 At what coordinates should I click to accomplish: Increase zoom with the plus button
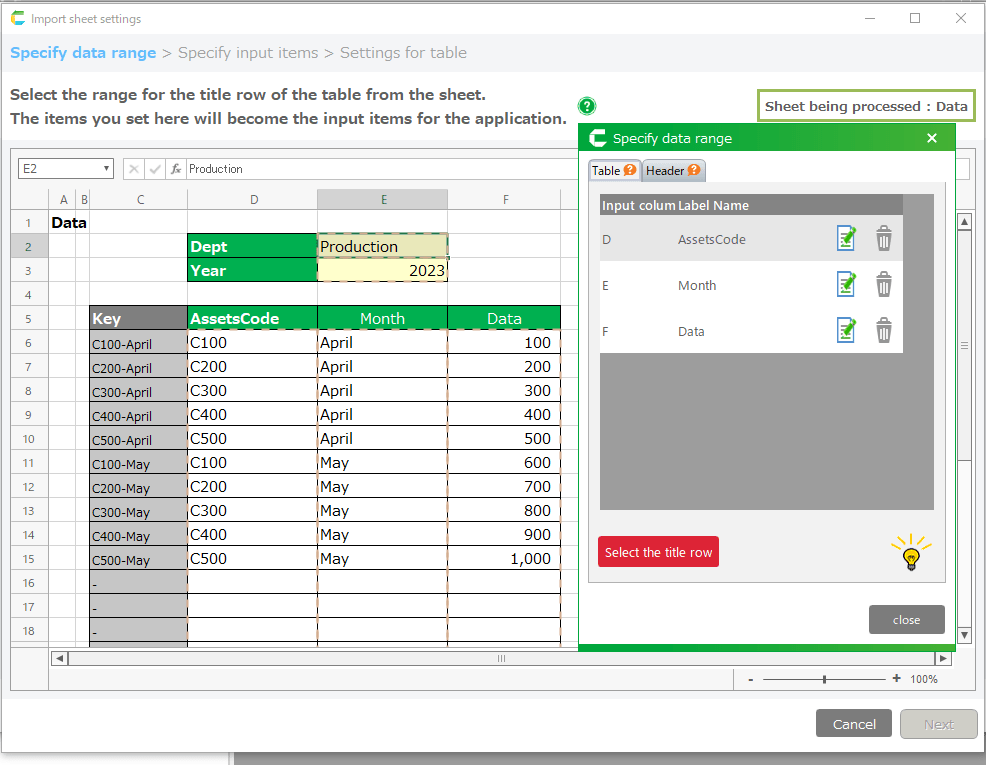tap(896, 679)
